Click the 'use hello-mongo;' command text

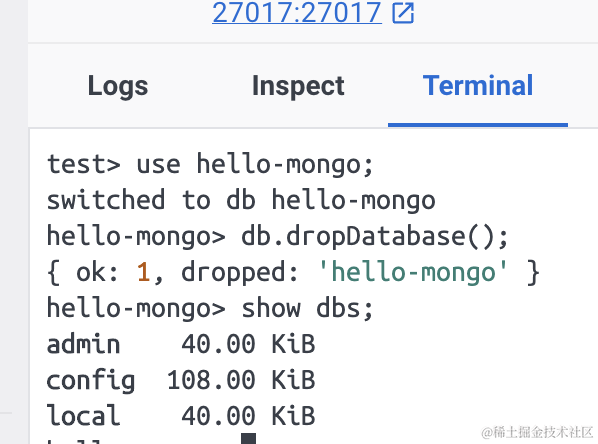click(255, 164)
